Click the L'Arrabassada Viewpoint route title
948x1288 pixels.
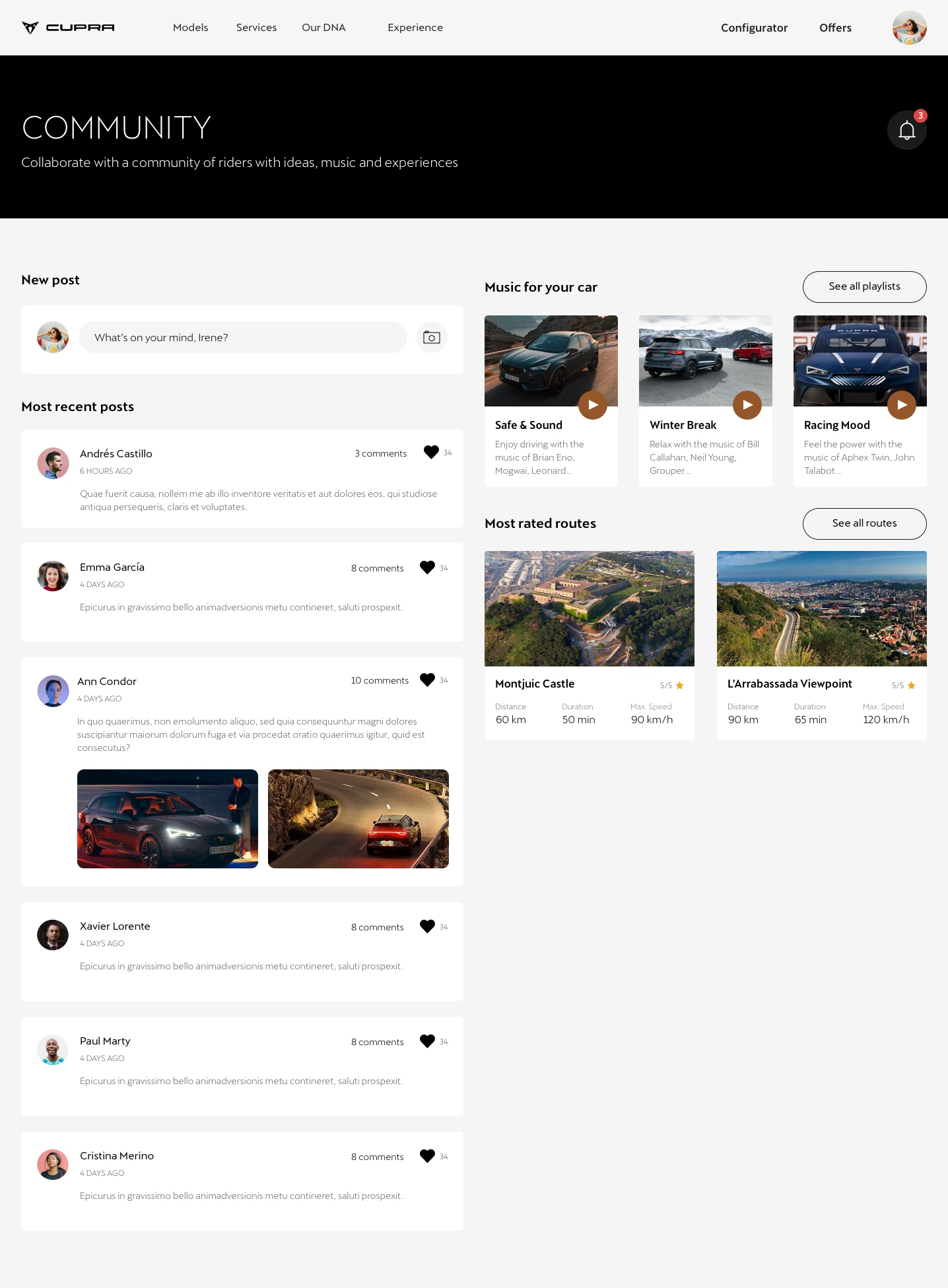click(x=790, y=684)
